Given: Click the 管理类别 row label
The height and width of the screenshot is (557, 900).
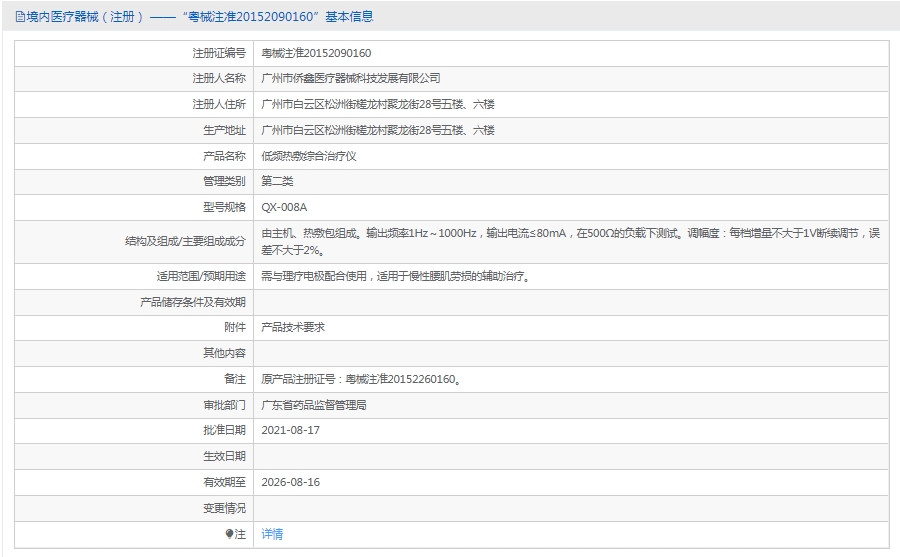Looking at the screenshot, I should 224,181.
